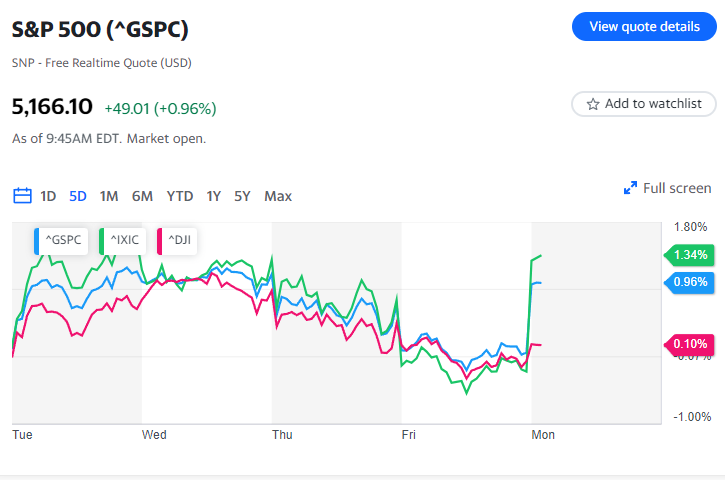Click the Full screen expand arrows icon
Screen dimensions: 725x480
point(631,188)
